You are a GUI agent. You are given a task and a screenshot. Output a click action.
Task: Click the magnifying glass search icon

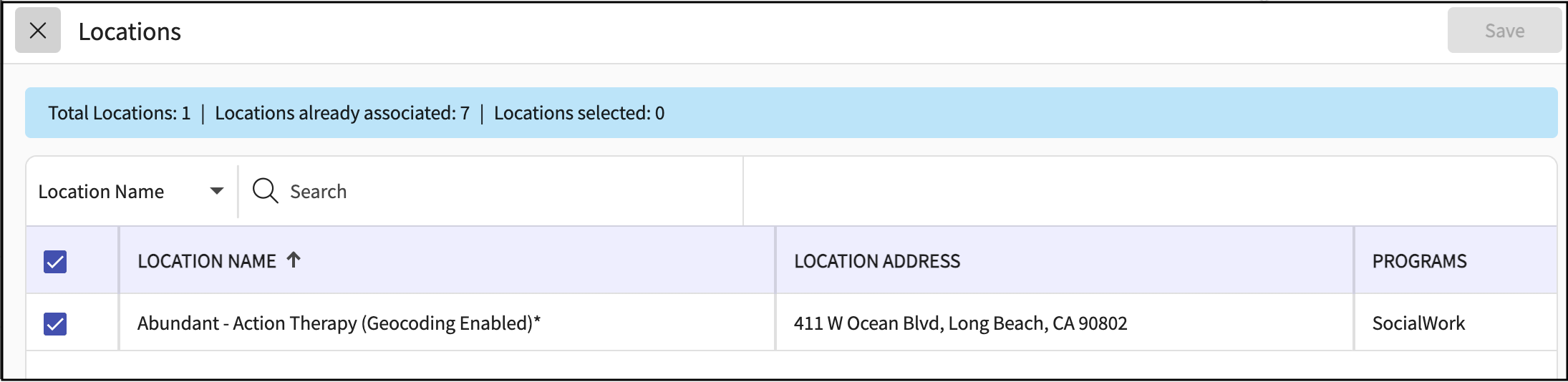(x=265, y=191)
